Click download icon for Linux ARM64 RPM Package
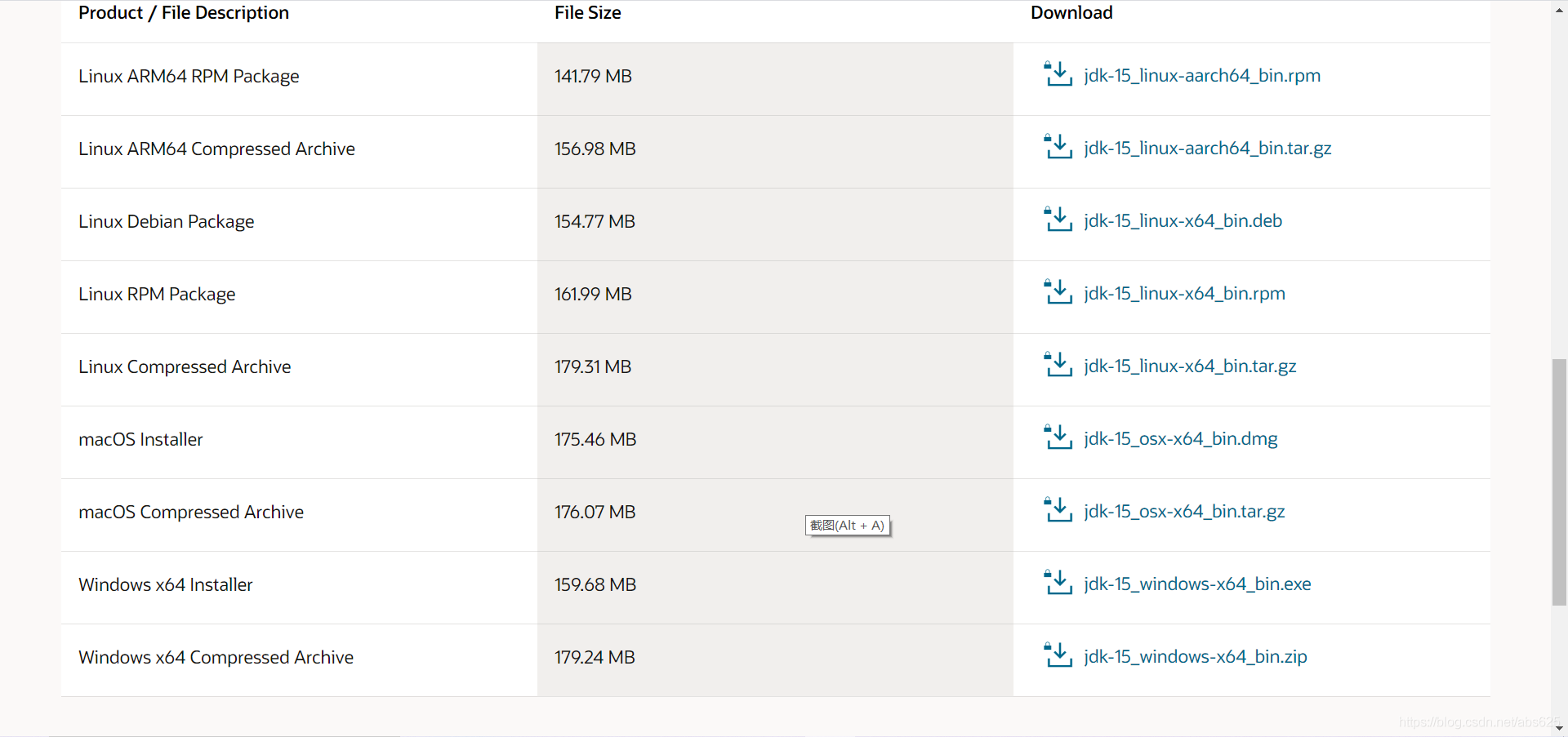This screenshot has height=737, width=1568. pos(1058,74)
